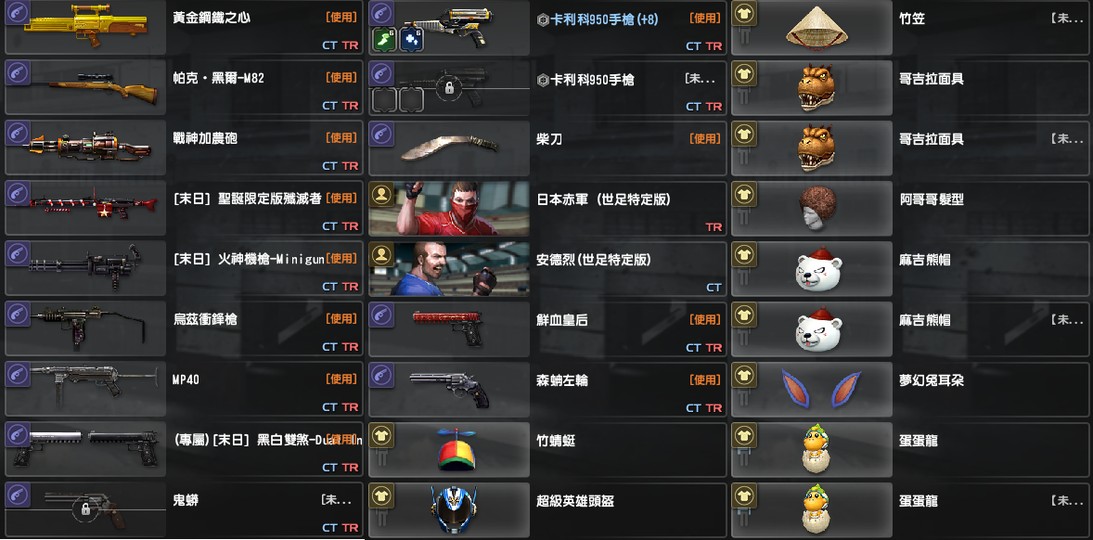Click 使用 for 帕克・黑爾-M82 rifle
The height and width of the screenshot is (540, 1093).
(x=342, y=77)
